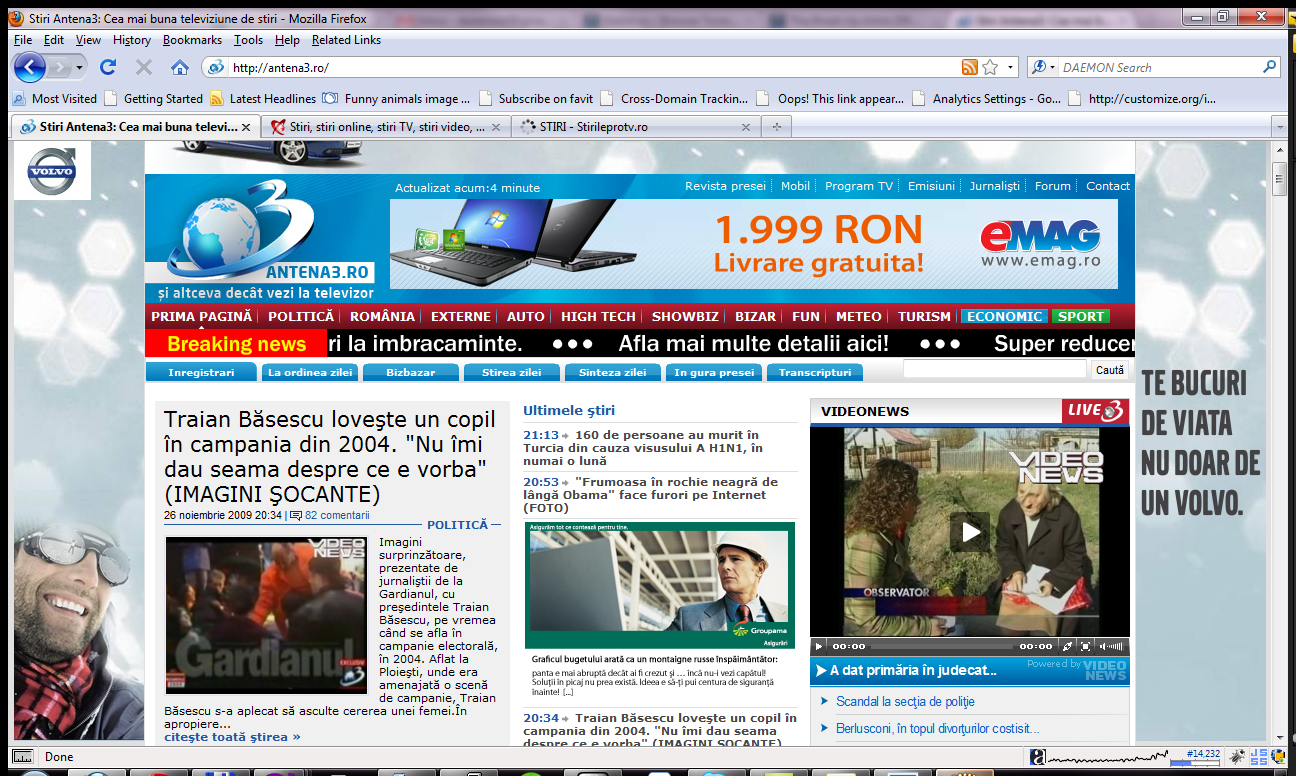Open the ECONOMIC navigation section

point(1005,316)
